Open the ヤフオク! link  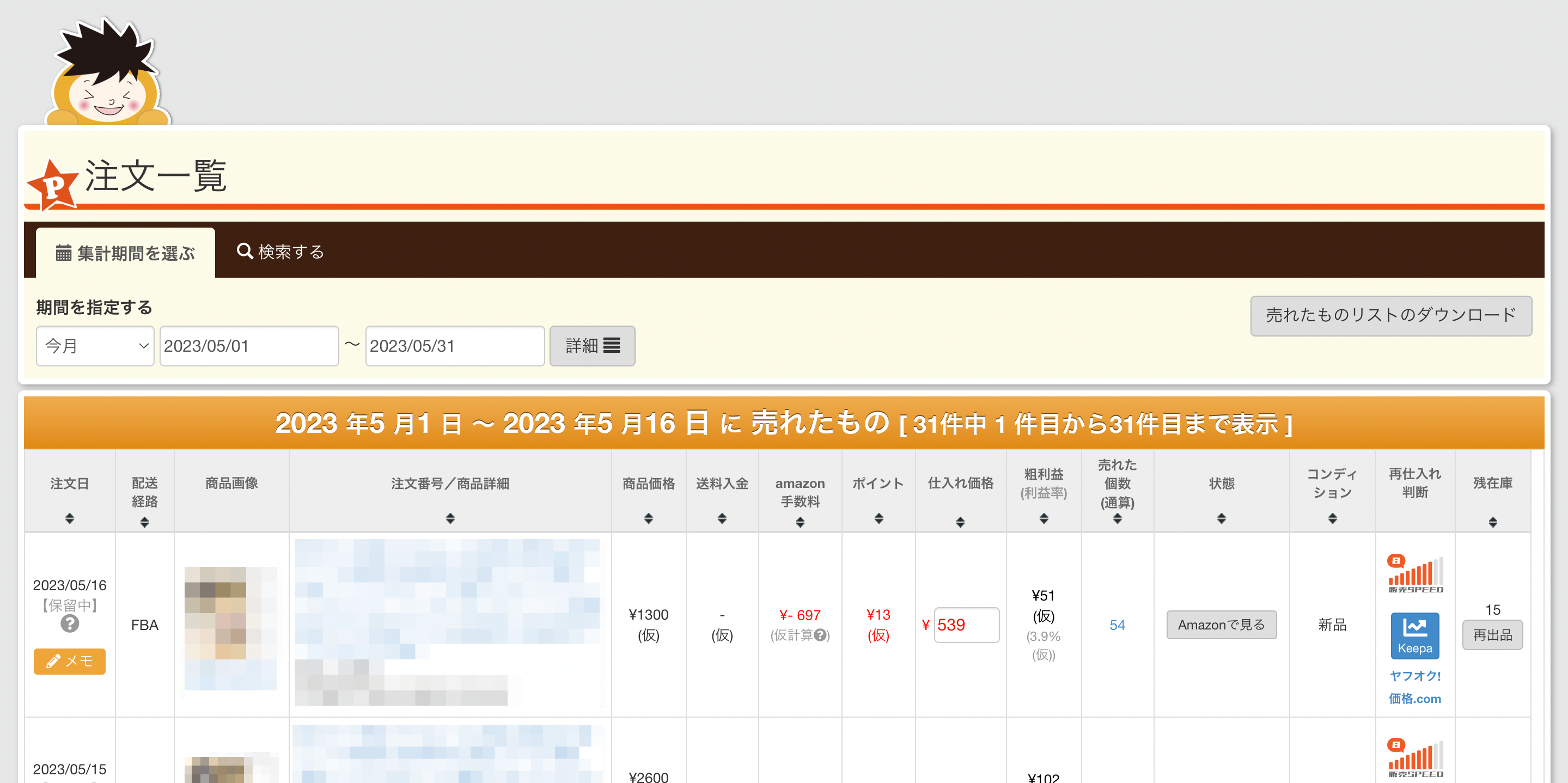1414,676
